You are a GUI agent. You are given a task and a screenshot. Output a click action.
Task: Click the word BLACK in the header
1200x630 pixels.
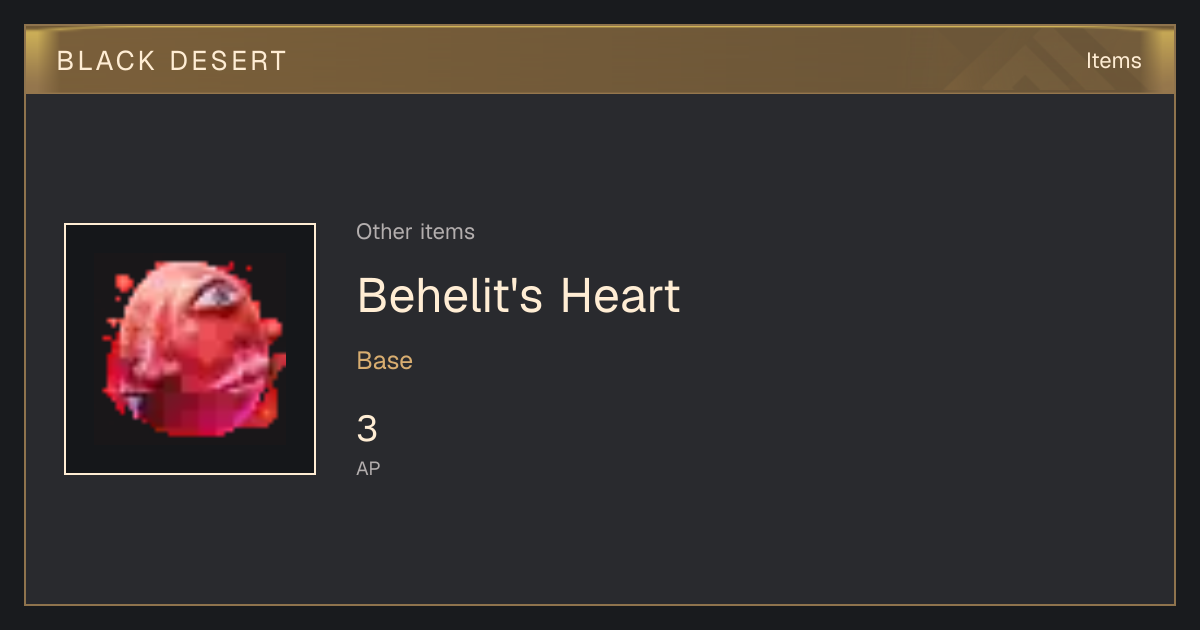[x=106, y=61]
